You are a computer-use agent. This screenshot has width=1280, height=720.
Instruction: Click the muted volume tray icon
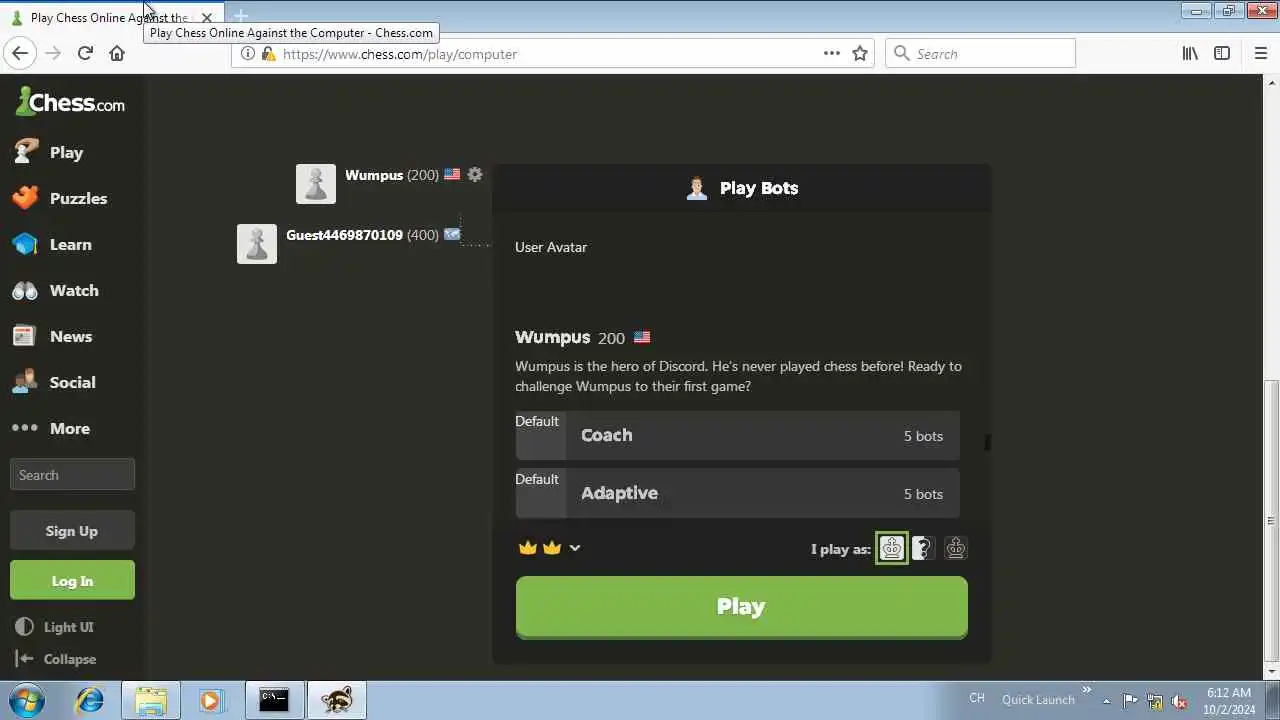coord(1180,701)
